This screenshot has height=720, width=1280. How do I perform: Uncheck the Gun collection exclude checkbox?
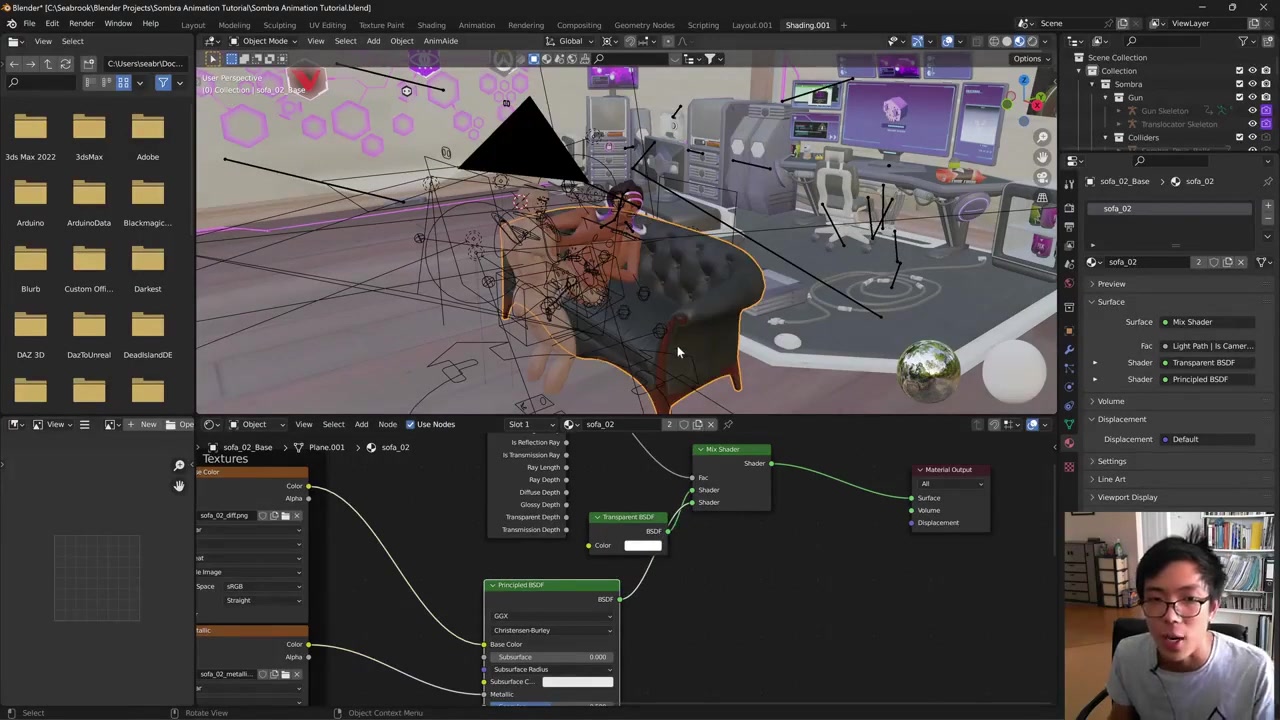click(1240, 97)
